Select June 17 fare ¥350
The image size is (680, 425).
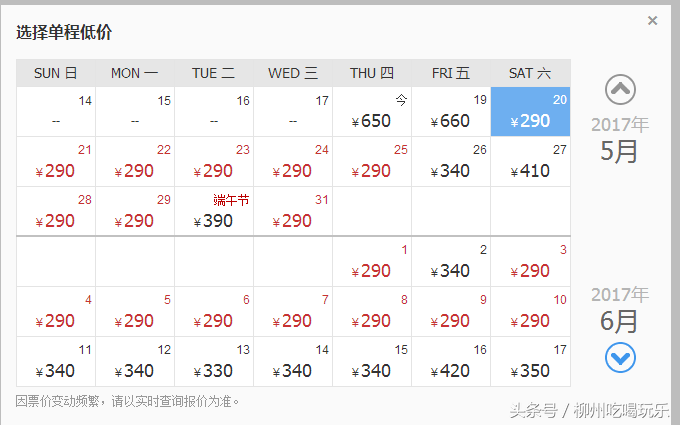[530, 362]
